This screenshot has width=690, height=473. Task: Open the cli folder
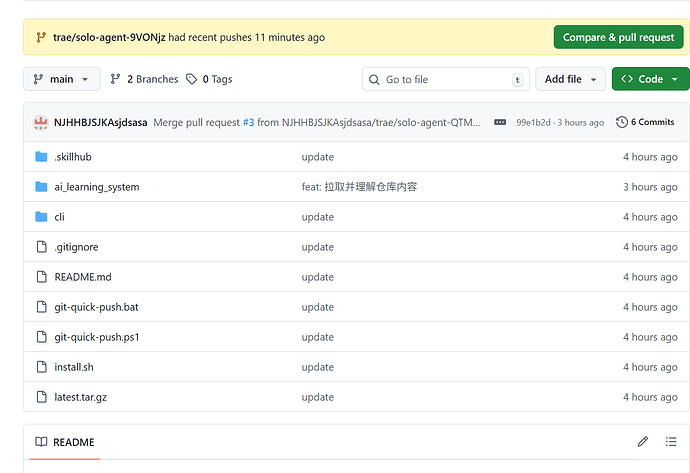pos(59,217)
